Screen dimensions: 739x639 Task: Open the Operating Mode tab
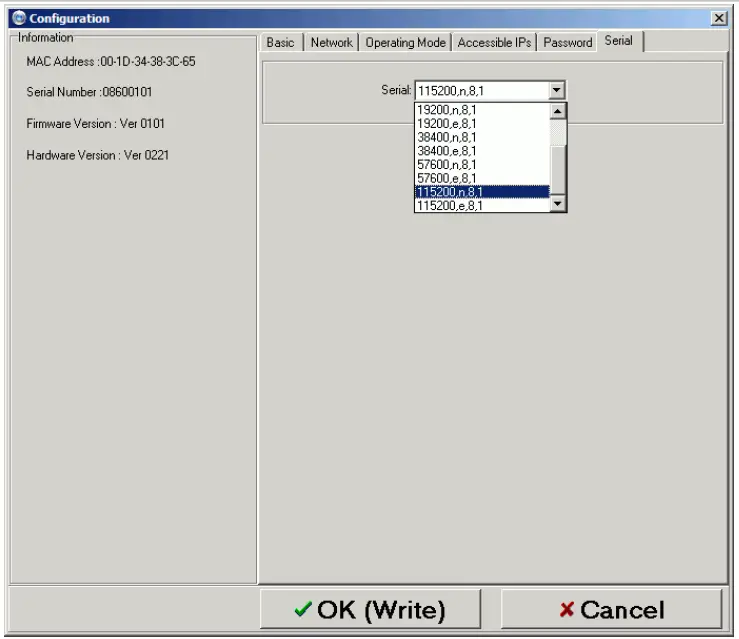click(405, 42)
